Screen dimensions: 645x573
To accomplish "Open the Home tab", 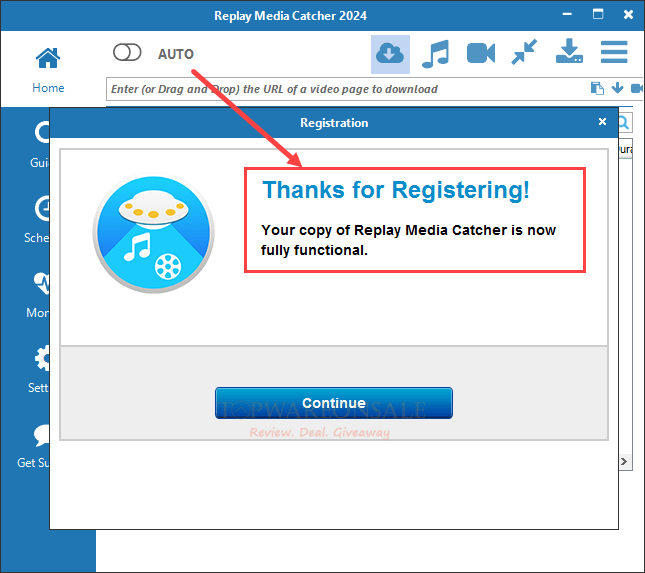I will (x=48, y=70).
